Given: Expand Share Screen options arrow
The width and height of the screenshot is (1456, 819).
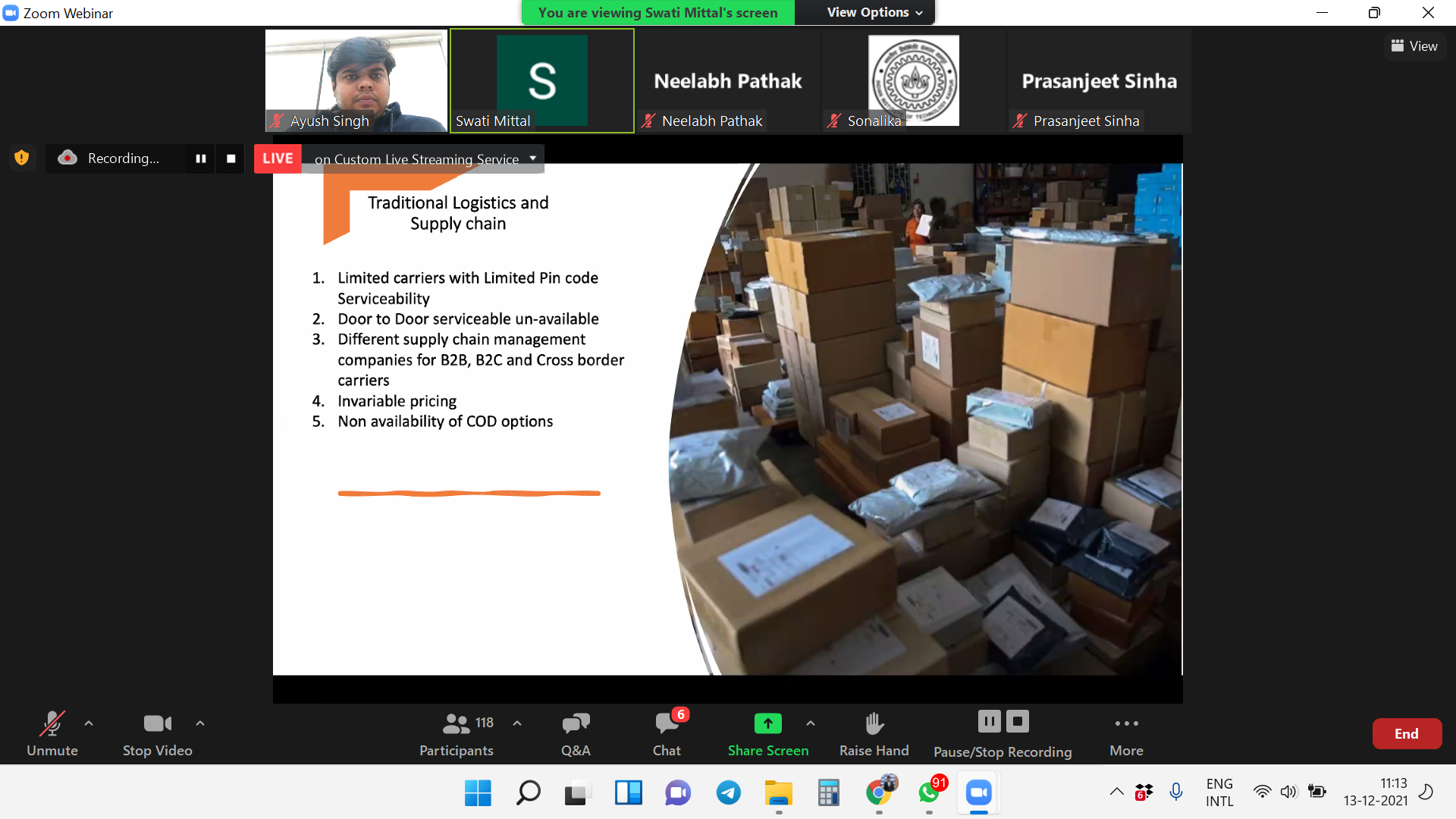Looking at the screenshot, I should coord(811,723).
